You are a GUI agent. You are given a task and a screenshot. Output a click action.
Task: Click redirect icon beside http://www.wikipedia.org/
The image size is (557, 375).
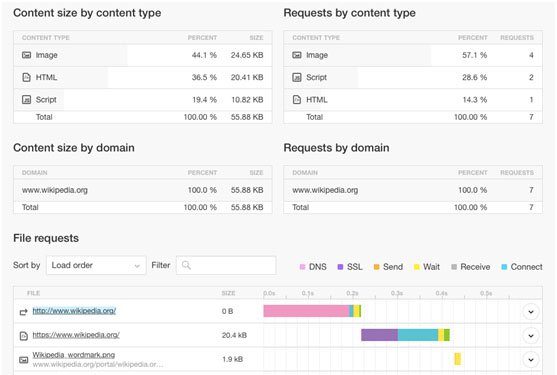23,312
